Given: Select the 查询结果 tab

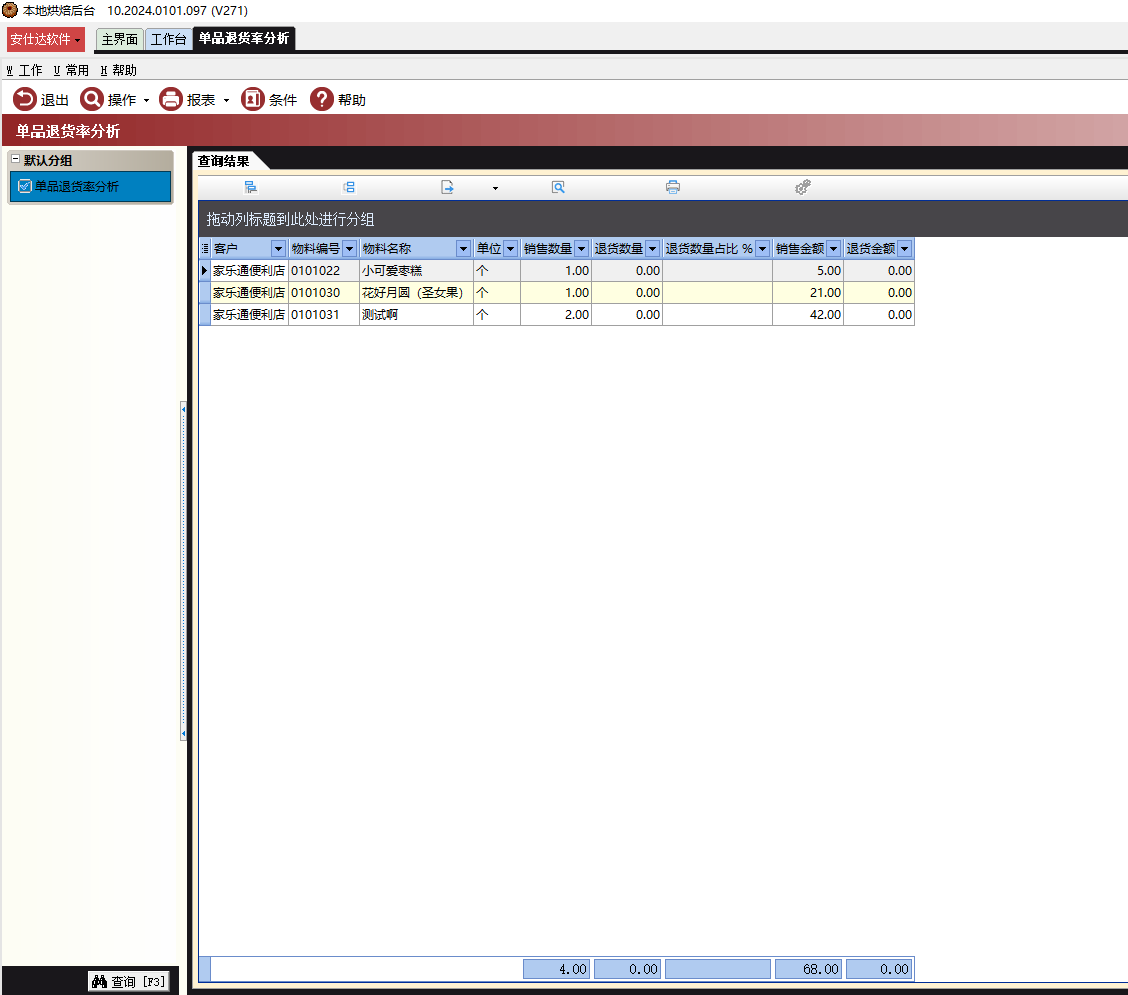Looking at the screenshot, I should 224,161.
